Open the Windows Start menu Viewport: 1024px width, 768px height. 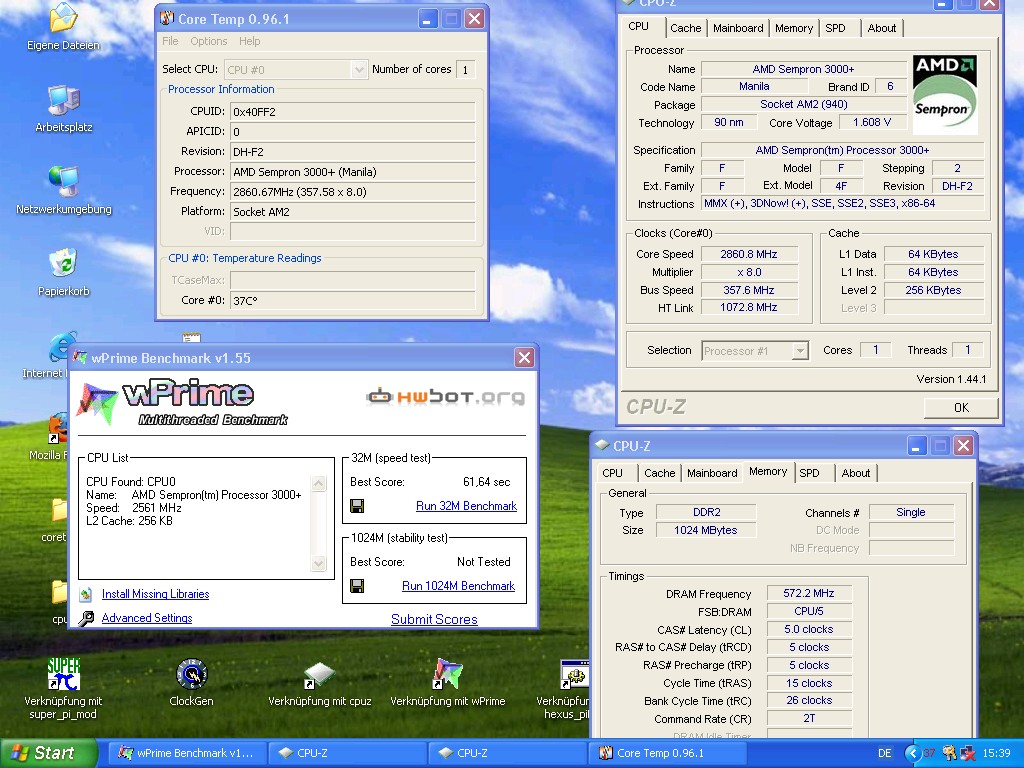click(x=49, y=753)
